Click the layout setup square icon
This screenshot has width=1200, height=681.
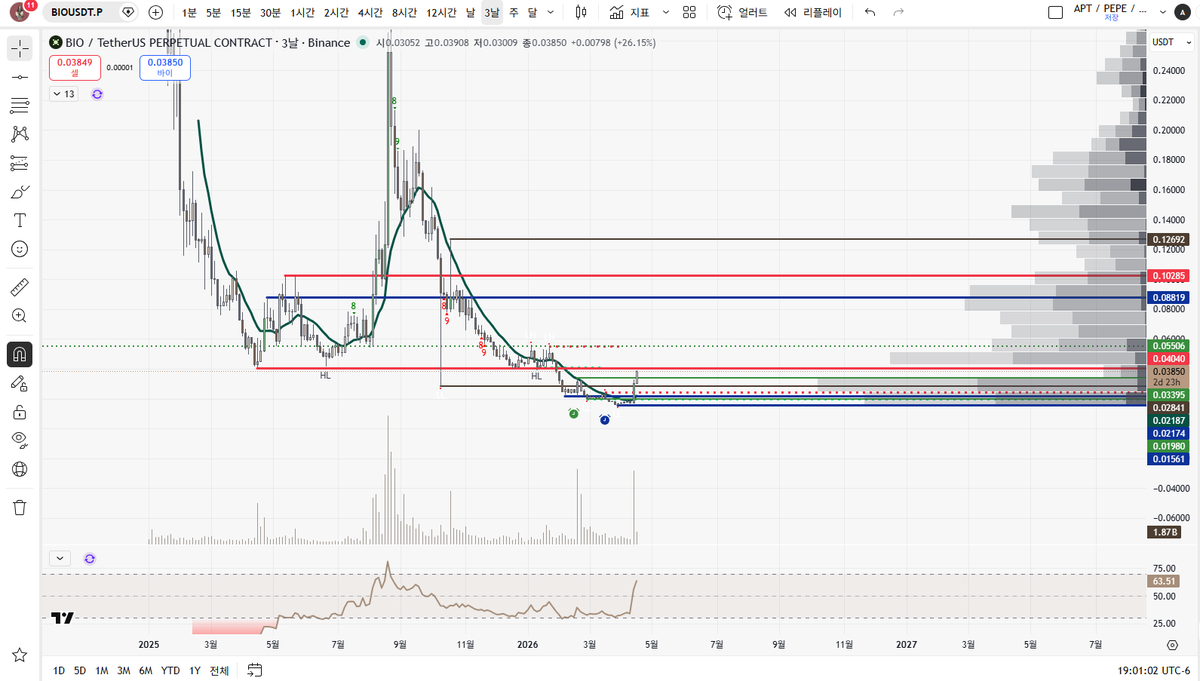coord(1054,13)
